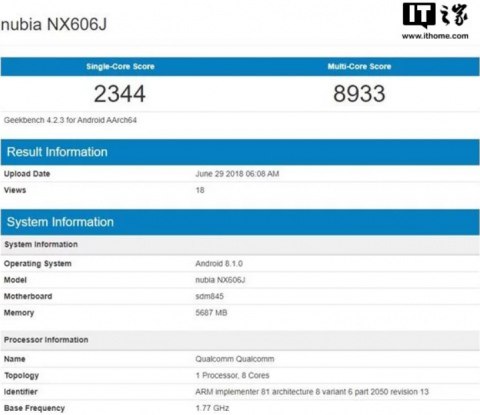Viewport: 480px width, 415px height.
Task: Click the 'Motherboard' row label
Action: [28, 296]
